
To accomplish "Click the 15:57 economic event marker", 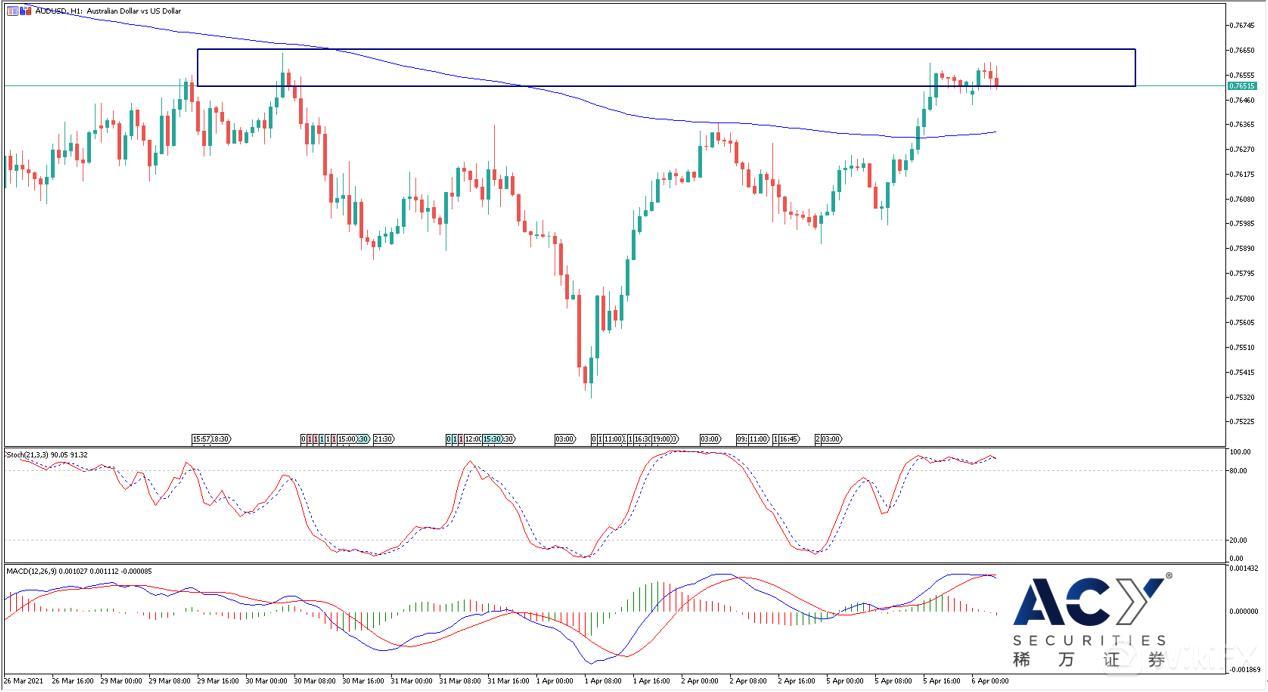I will (x=201, y=439).
